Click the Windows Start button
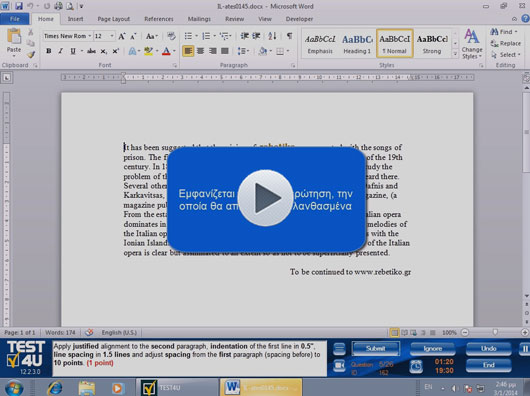This screenshot has width=530, height=396. coord(14,388)
